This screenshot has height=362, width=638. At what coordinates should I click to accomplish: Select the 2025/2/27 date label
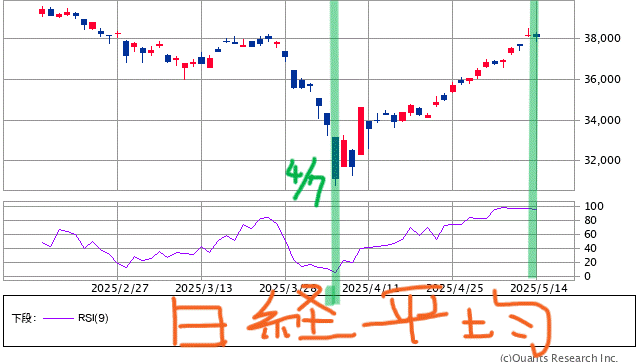120,288
